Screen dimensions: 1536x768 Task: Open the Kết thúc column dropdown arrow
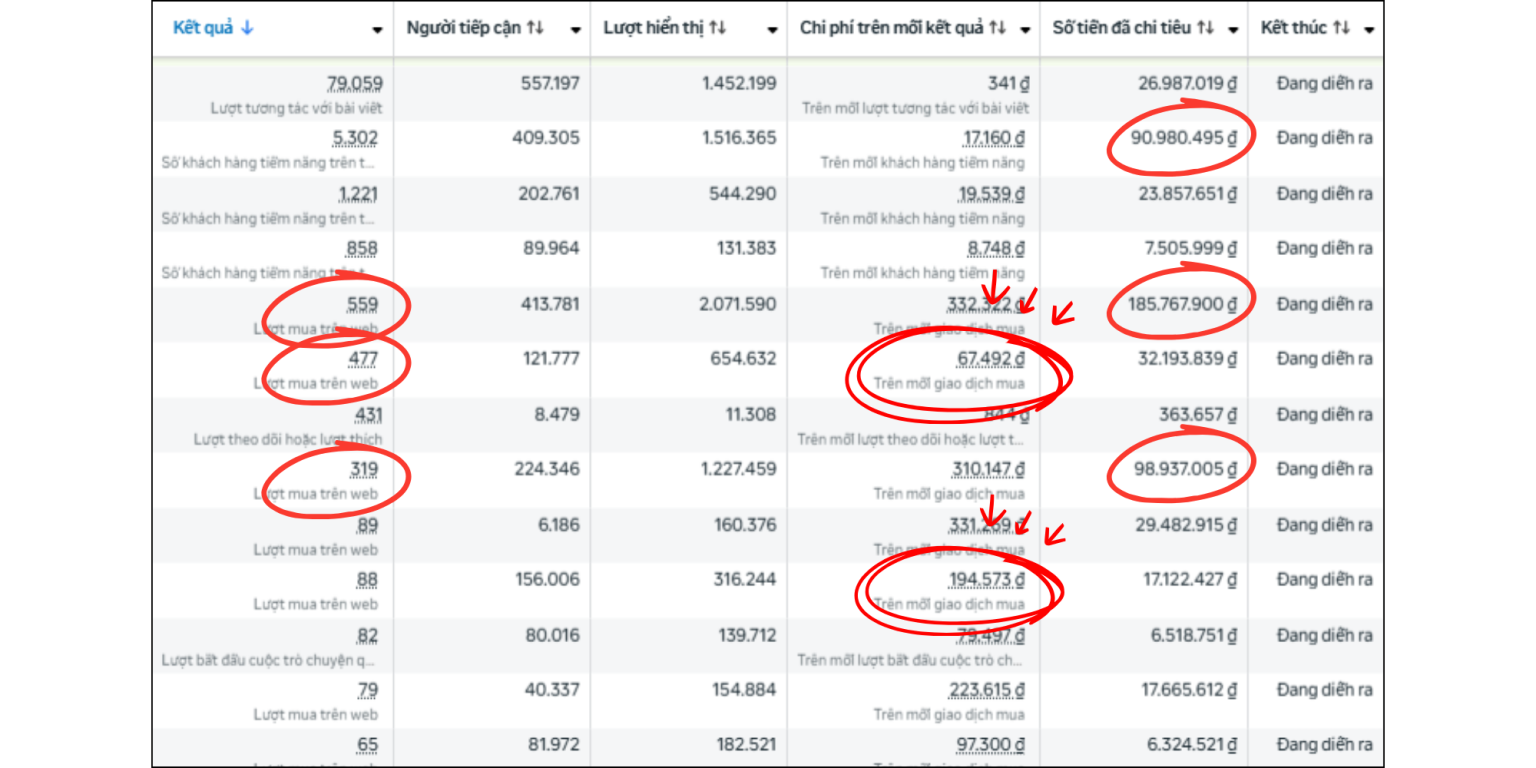[x=1368, y=30]
